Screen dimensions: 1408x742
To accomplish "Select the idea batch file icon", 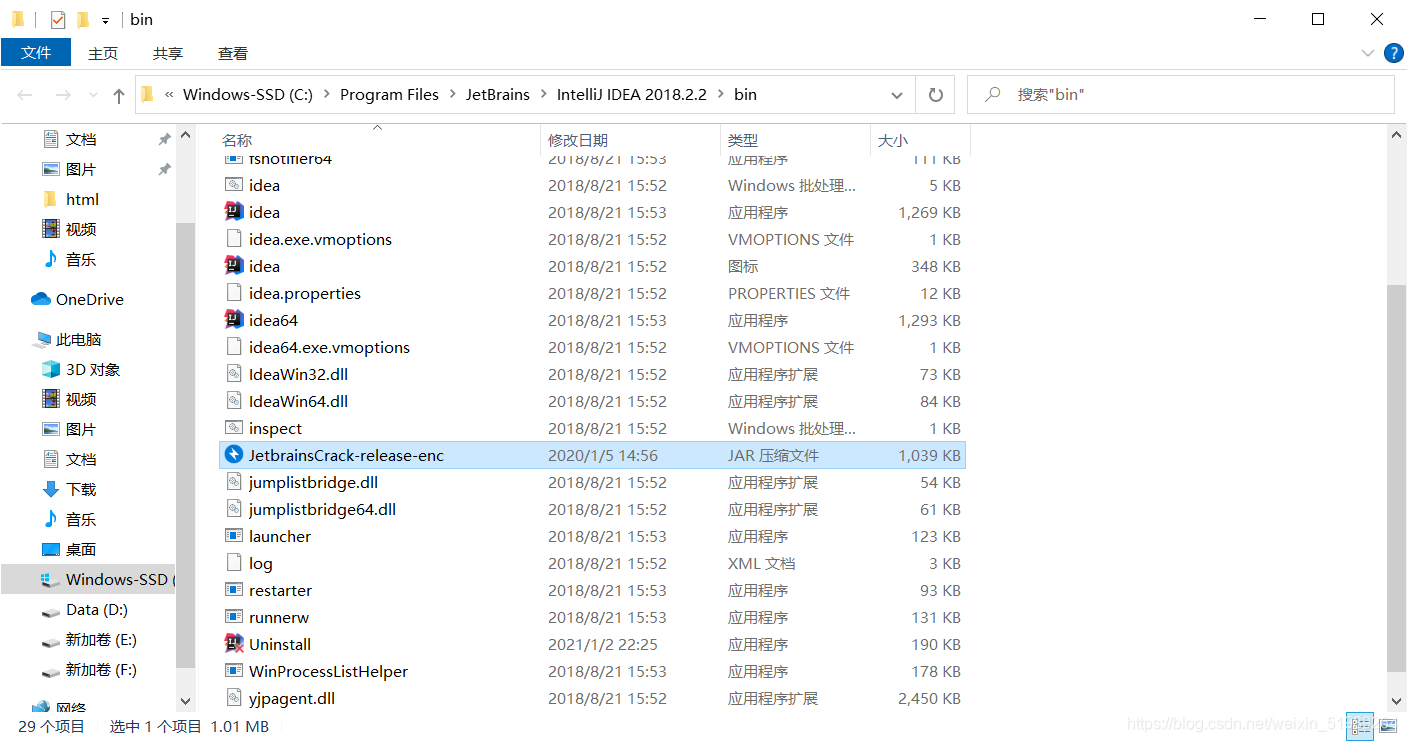I will click(234, 185).
